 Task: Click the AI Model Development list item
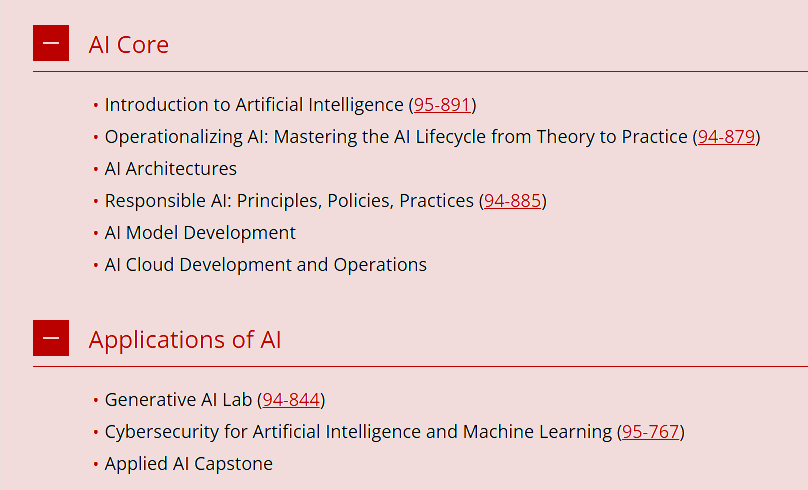[200, 232]
